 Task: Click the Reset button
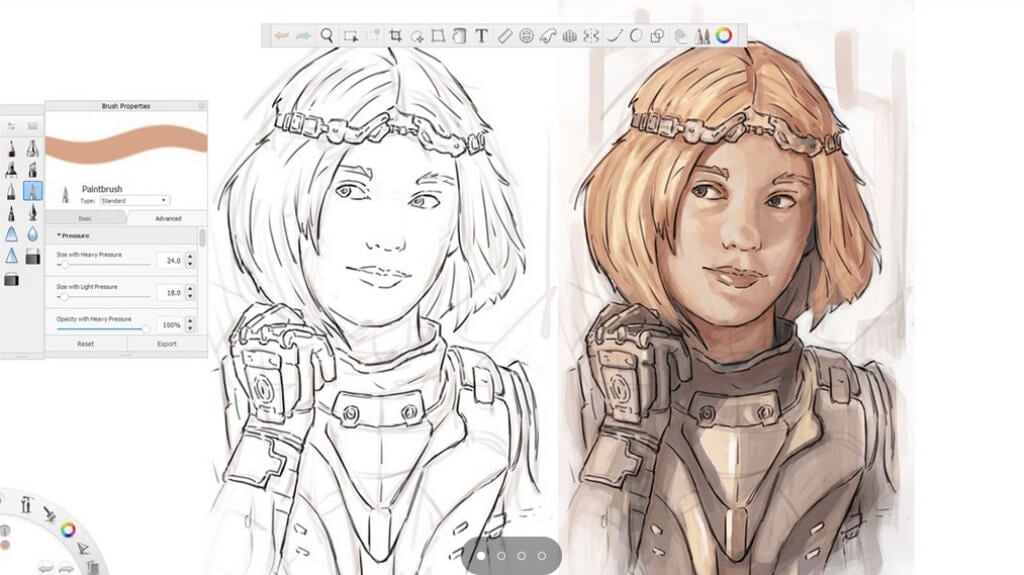85,344
